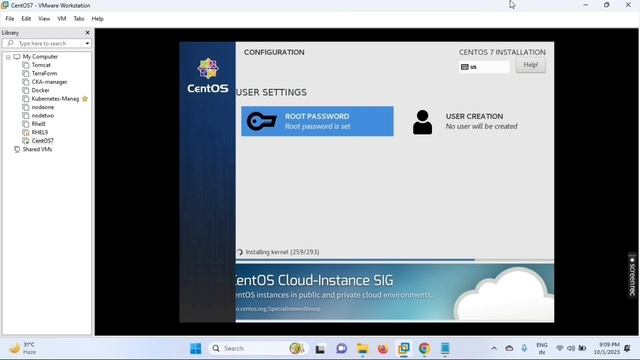Click the microphone tray icon

tap(524, 349)
